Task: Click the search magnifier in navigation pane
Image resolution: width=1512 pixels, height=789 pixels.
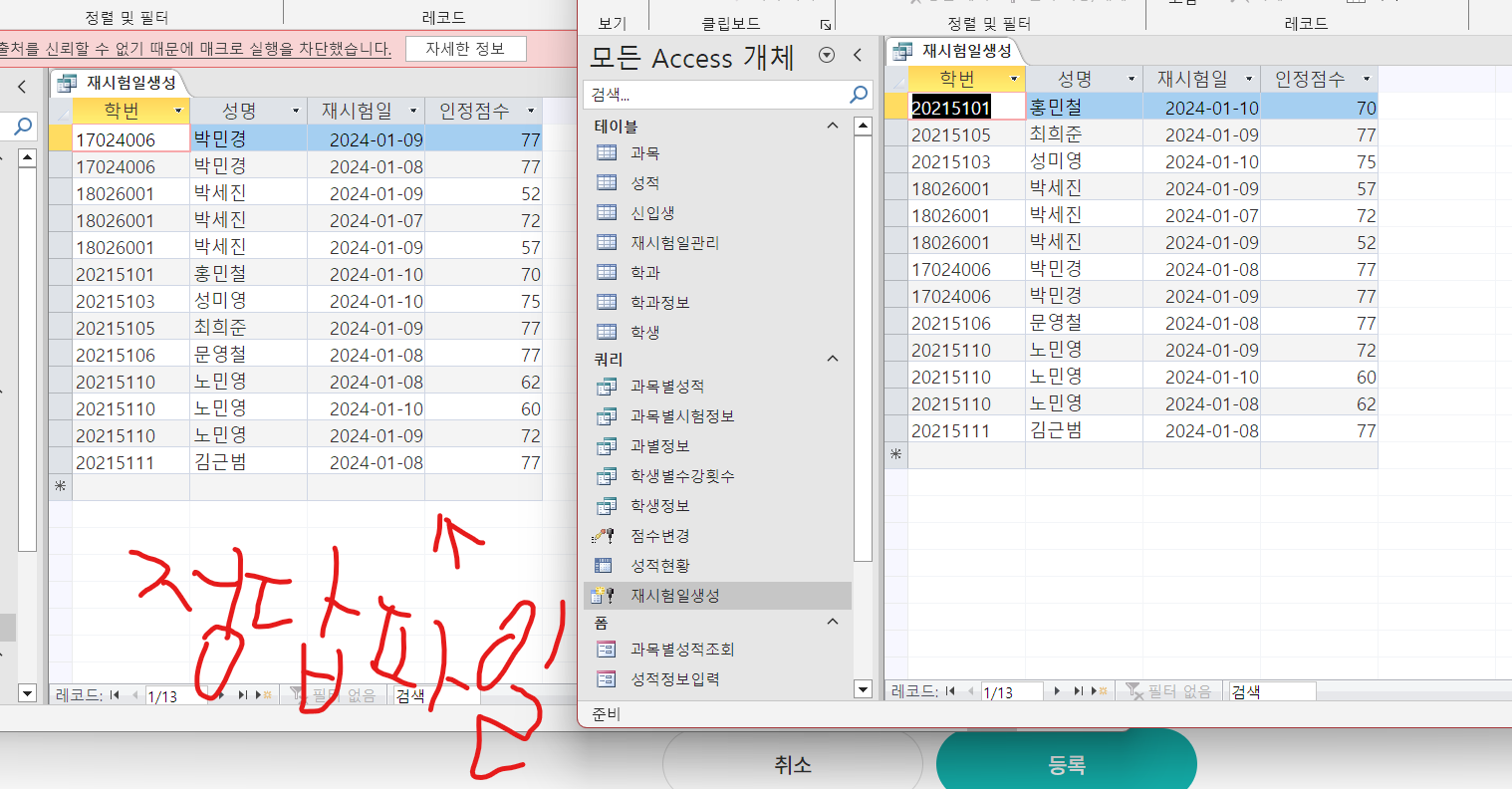Action: (858, 94)
